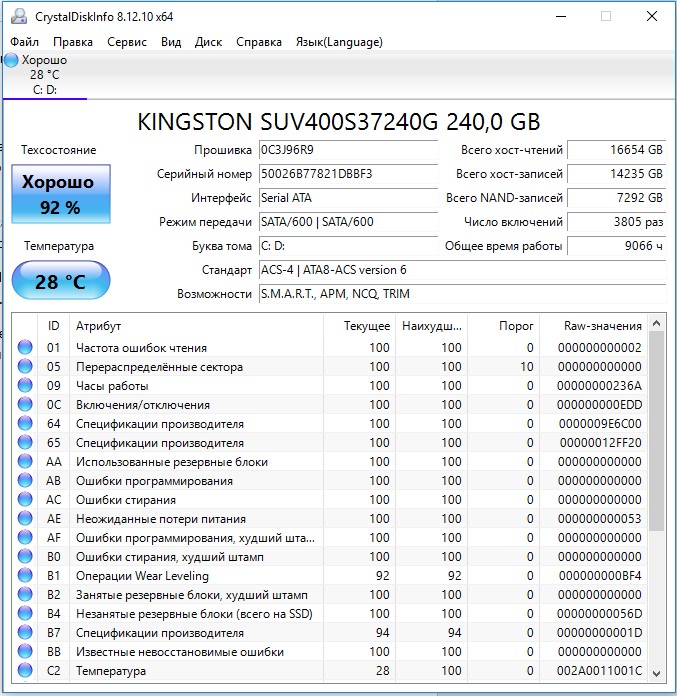Click status orb for BB Известные невосстановимые ошибки
This screenshot has width=677, height=696.
click(x=25, y=652)
